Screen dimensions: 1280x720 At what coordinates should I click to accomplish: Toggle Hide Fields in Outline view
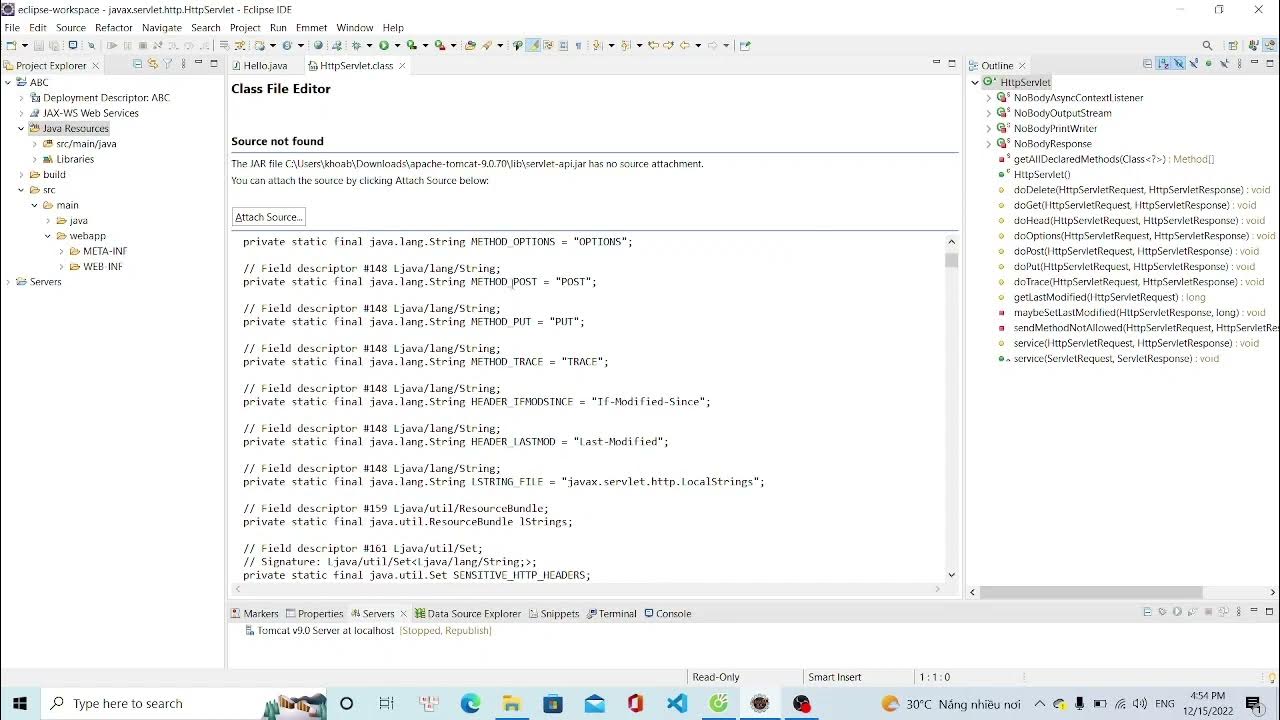[x=1179, y=63]
